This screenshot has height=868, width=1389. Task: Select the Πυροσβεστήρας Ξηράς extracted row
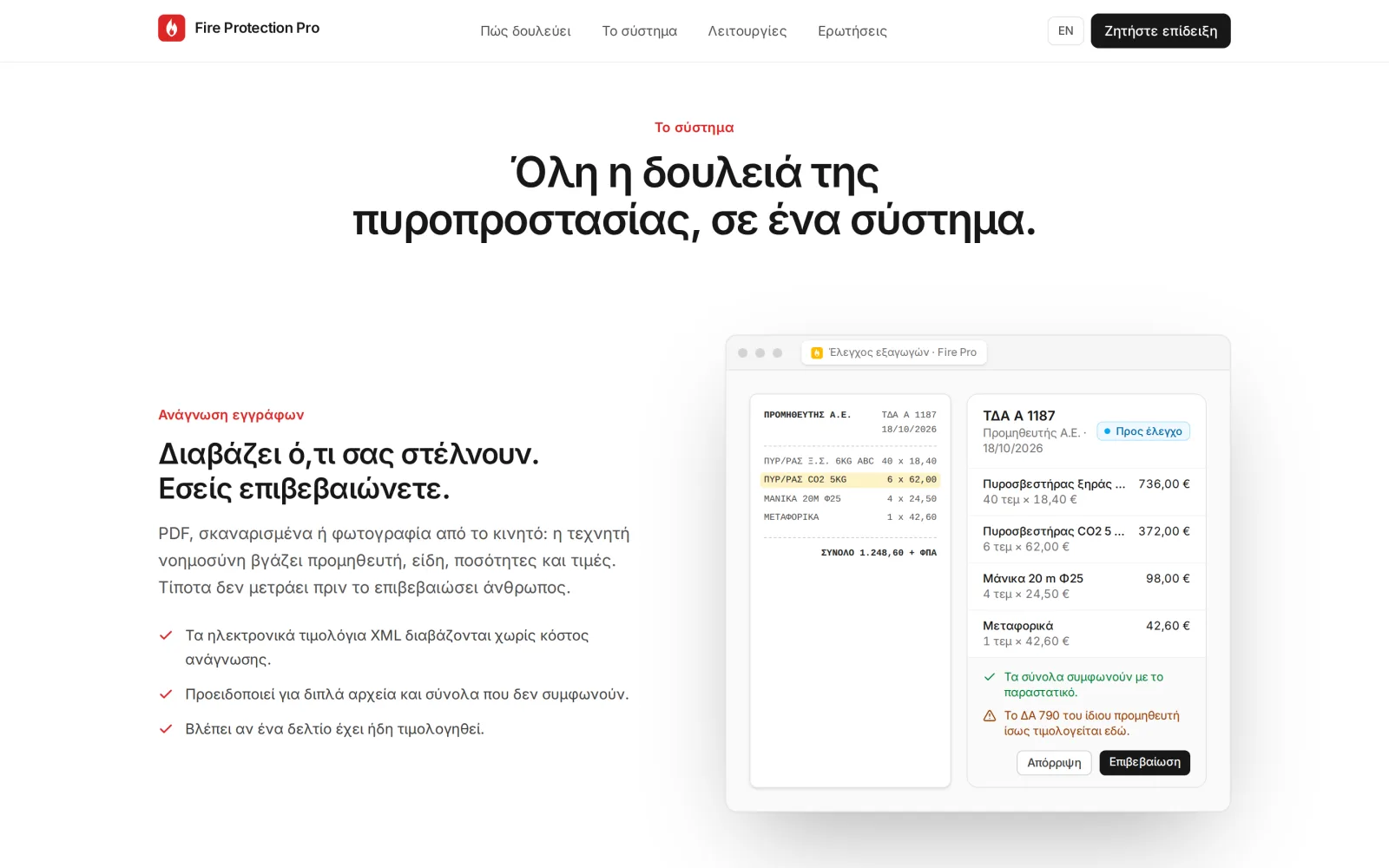pos(1086,492)
